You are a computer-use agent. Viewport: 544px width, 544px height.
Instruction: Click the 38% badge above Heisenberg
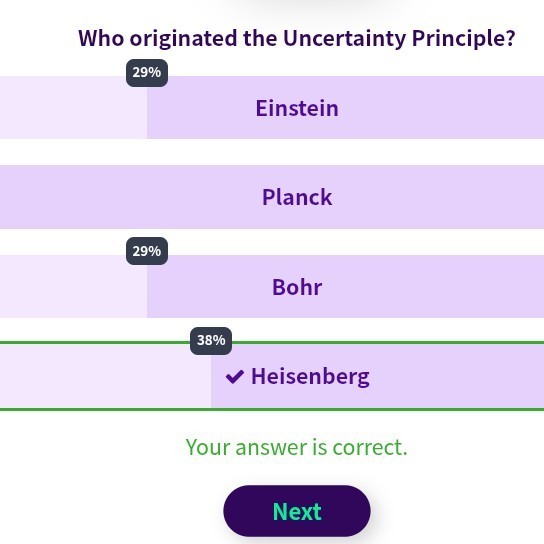point(211,340)
